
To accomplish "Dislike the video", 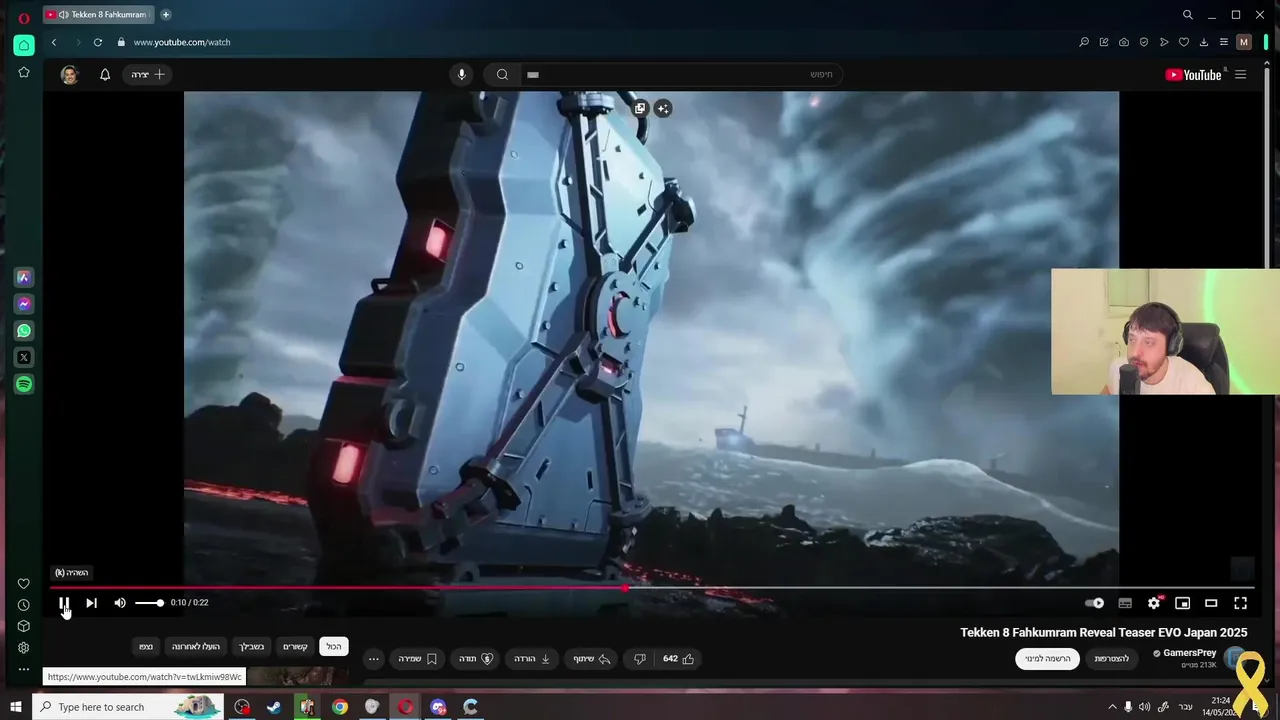I will (640, 659).
